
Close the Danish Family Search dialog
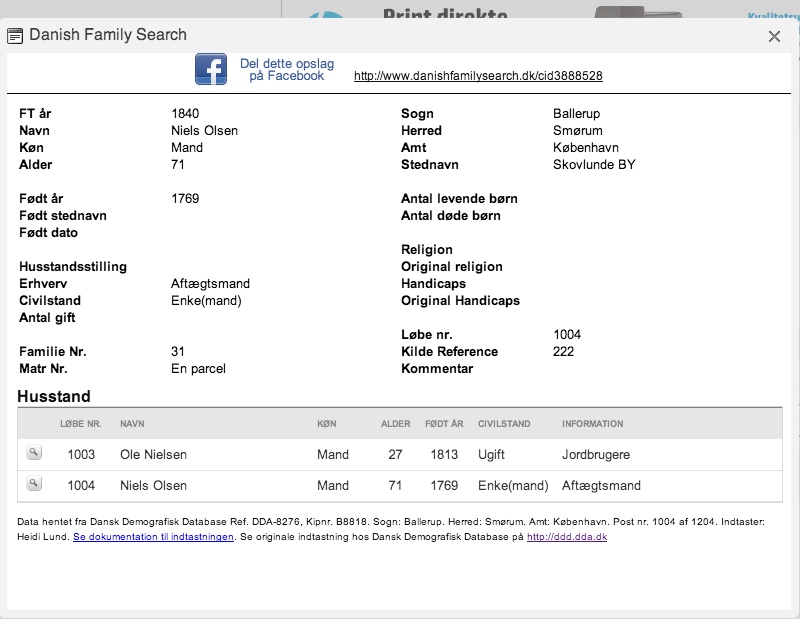(774, 36)
